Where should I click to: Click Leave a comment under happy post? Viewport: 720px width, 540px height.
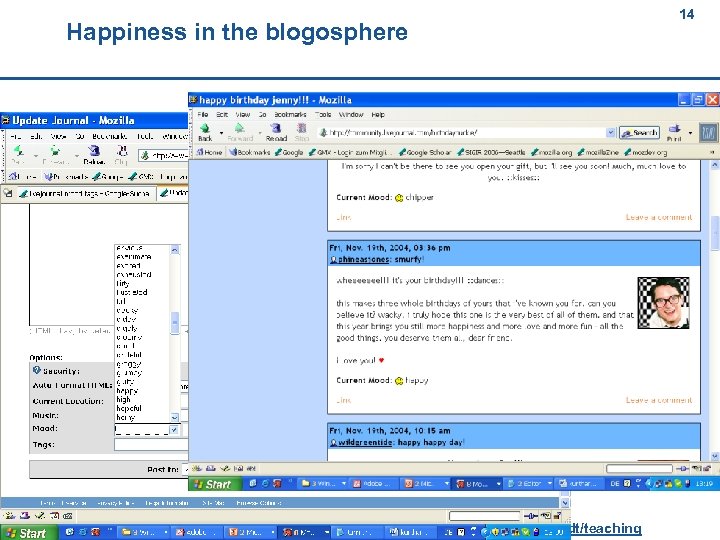coord(658,400)
